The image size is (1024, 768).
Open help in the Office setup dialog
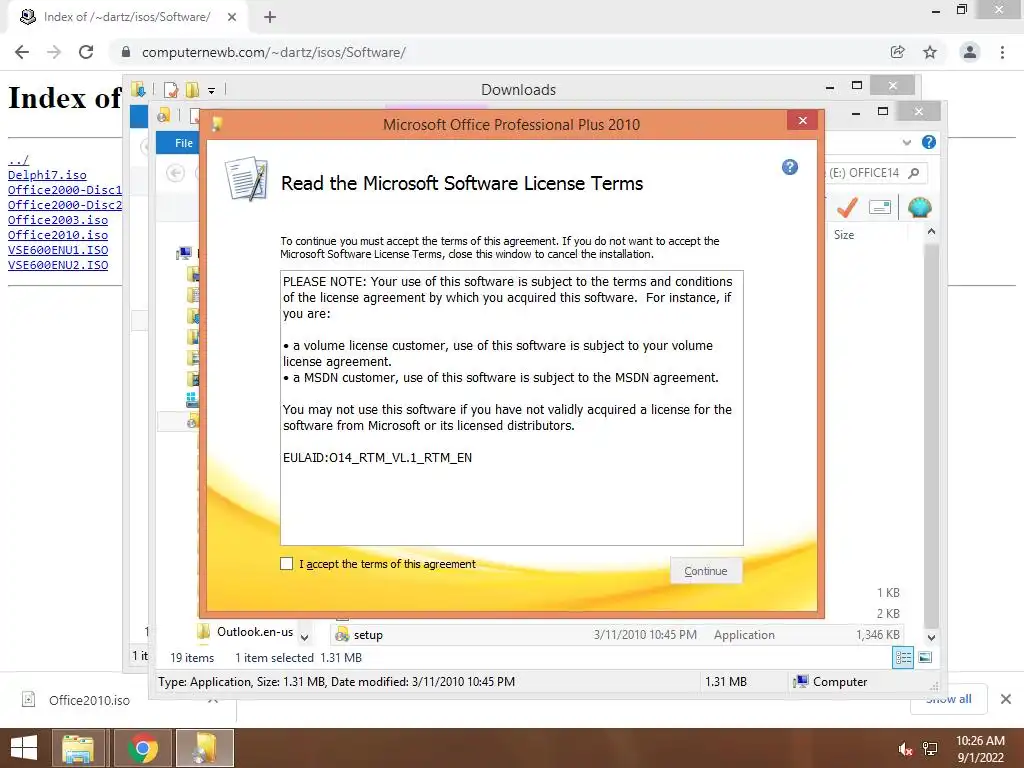790,167
